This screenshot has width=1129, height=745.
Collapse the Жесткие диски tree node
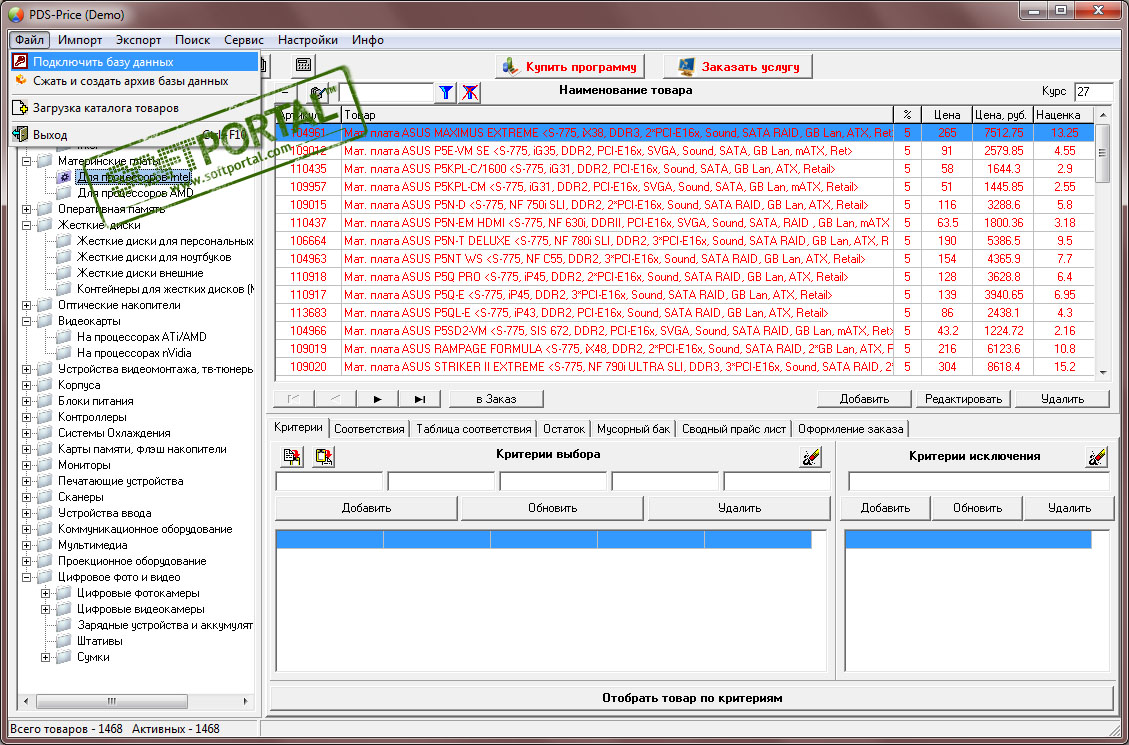coord(27,225)
